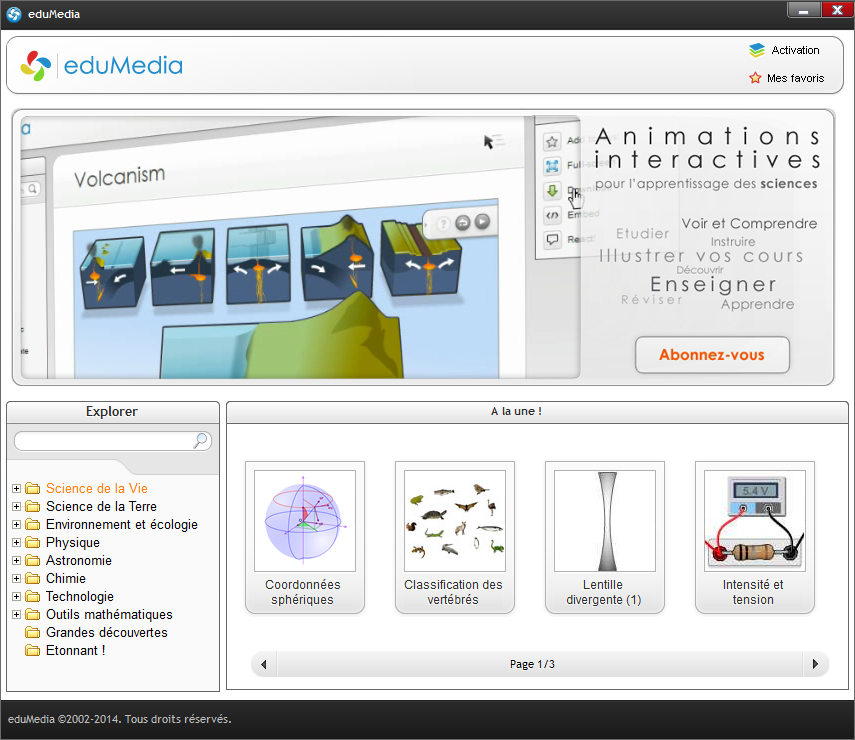This screenshot has width=855, height=740.
Task: Close the eduMedia window
Action: (x=838, y=10)
